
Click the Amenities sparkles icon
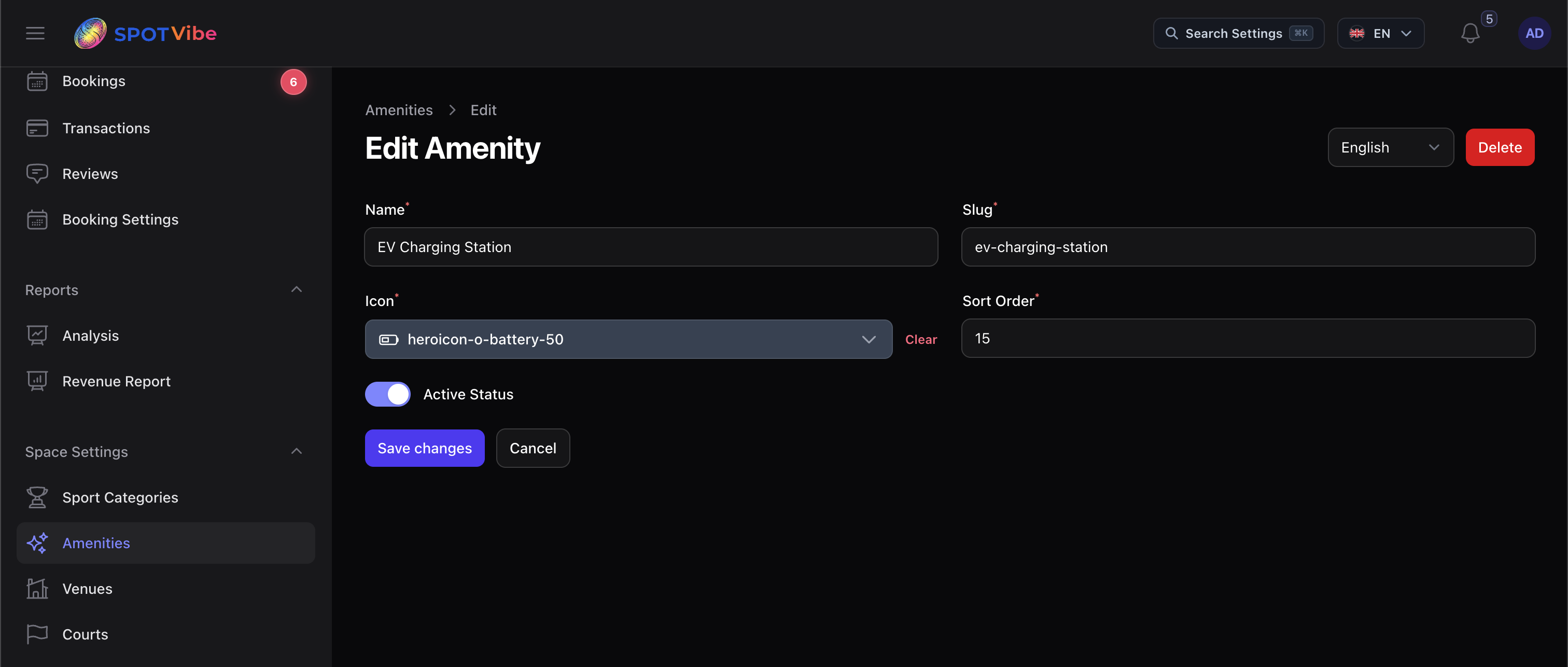point(37,543)
